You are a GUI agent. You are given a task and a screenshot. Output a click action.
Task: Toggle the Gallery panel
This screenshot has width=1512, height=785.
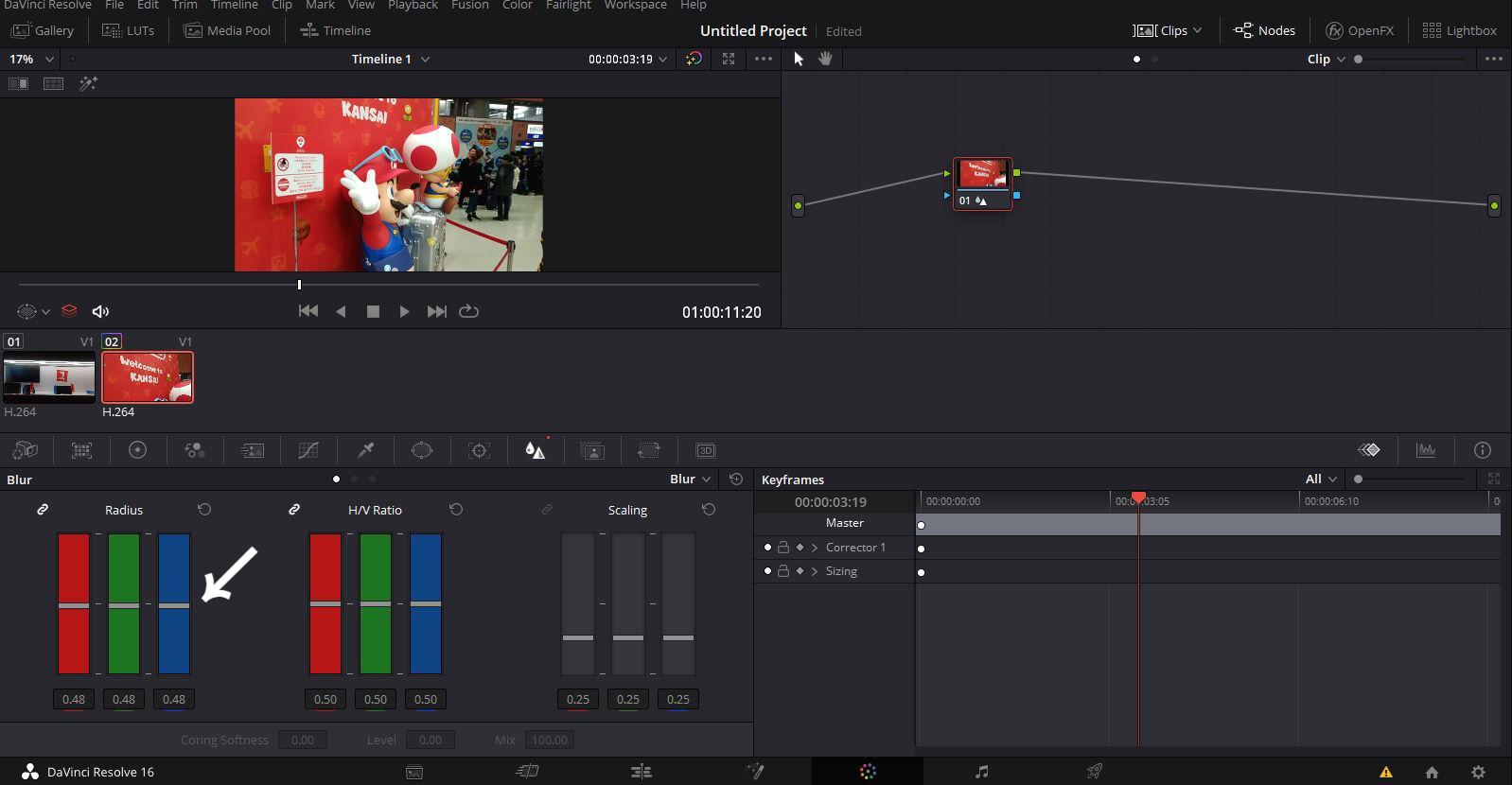pyautogui.click(x=43, y=30)
